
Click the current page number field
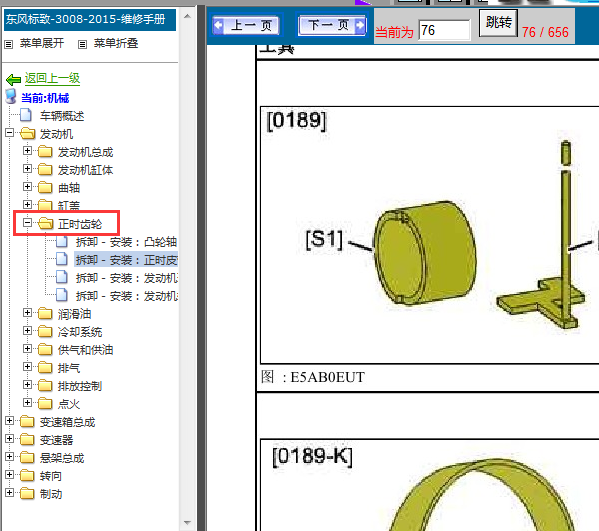coord(444,30)
